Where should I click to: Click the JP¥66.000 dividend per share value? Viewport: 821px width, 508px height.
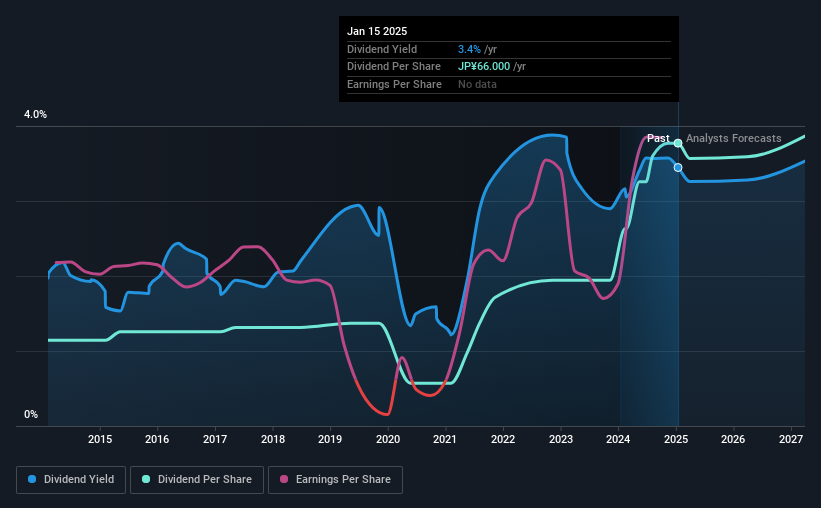pyautogui.click(x=484, y=67)
